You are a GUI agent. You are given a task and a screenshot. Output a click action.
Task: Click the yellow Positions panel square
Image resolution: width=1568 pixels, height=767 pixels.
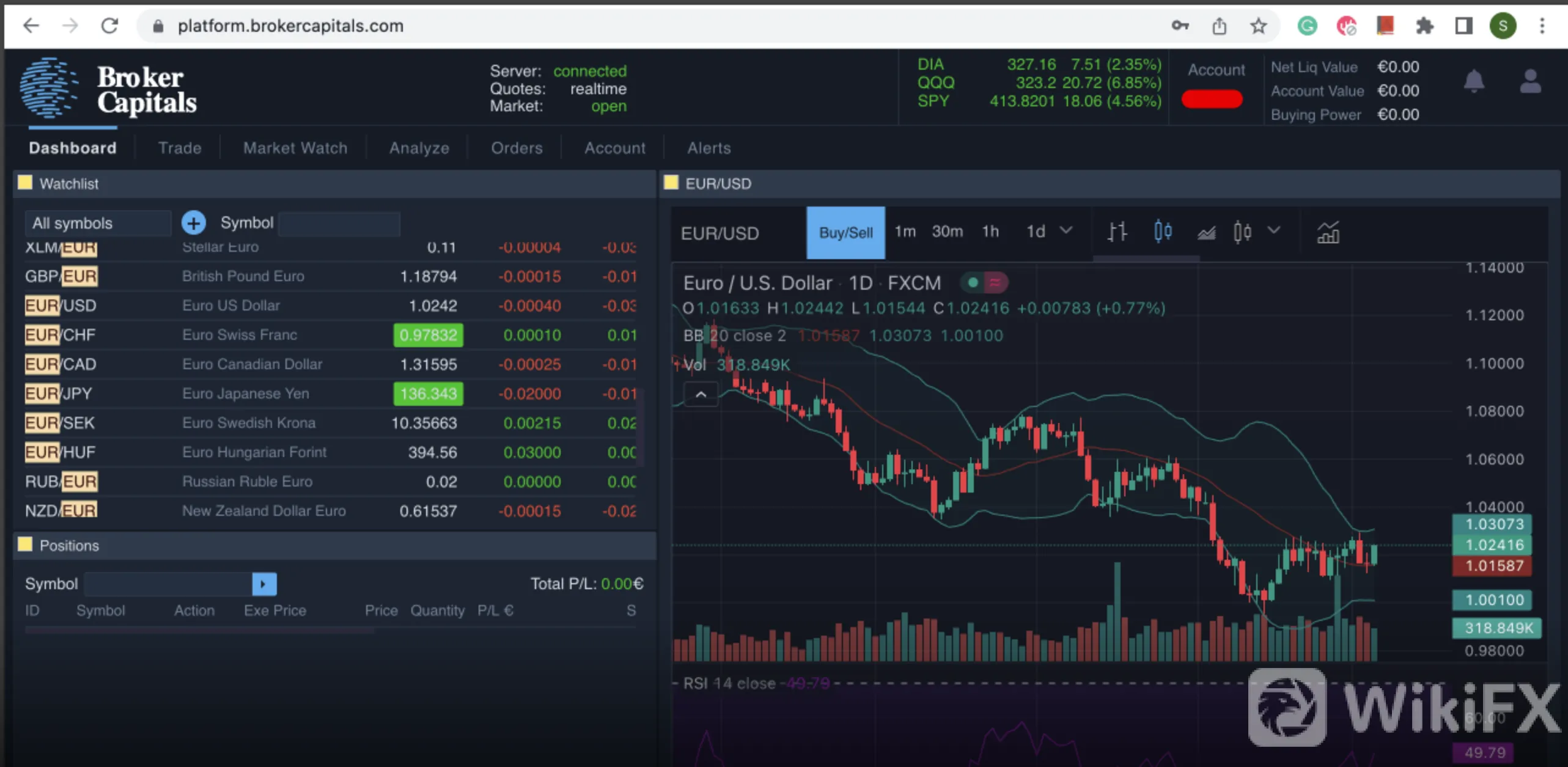[x=25, y=545]
